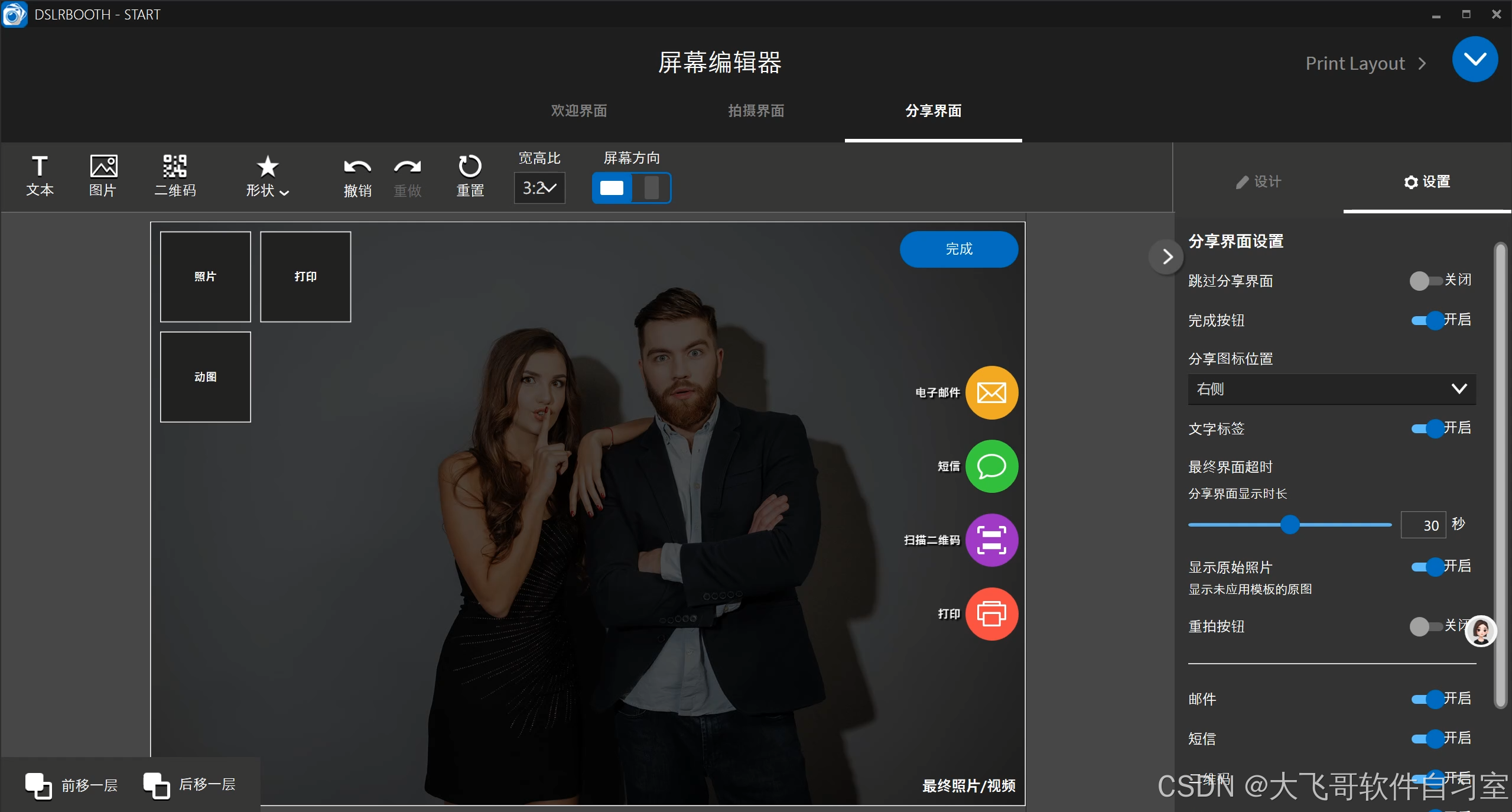Click the red print circle icon
This screenshot has height=812, width=1512.
(991, 613)
